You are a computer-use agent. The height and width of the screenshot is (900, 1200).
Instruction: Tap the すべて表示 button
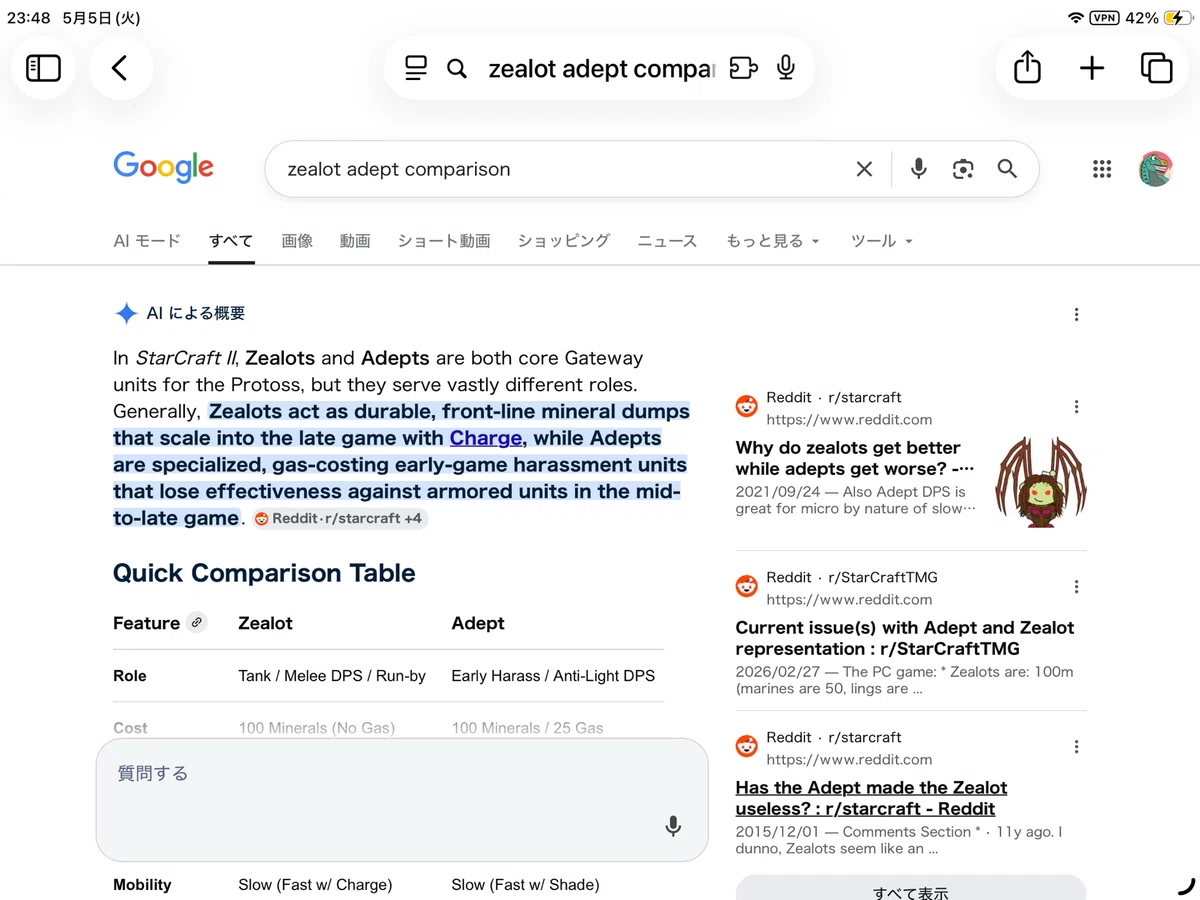tap(910, 890)
